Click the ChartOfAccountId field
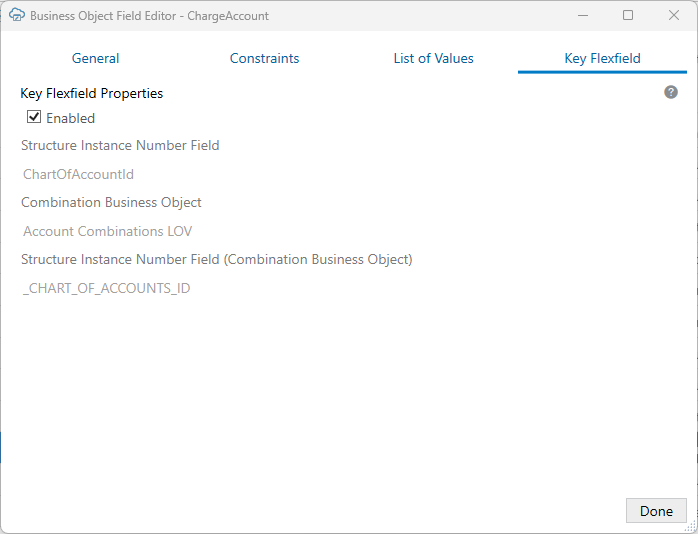The width and height of the screenshot is (698, 534). [x=78, y=174]
